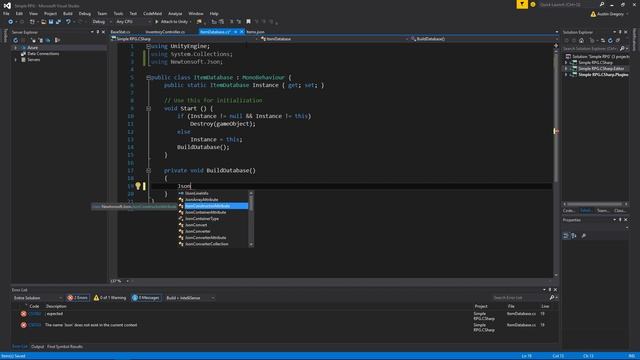The image size is (640, 360).
Task: Click Refresh icon in Server Explorer
Action: (x=16, y=40)
